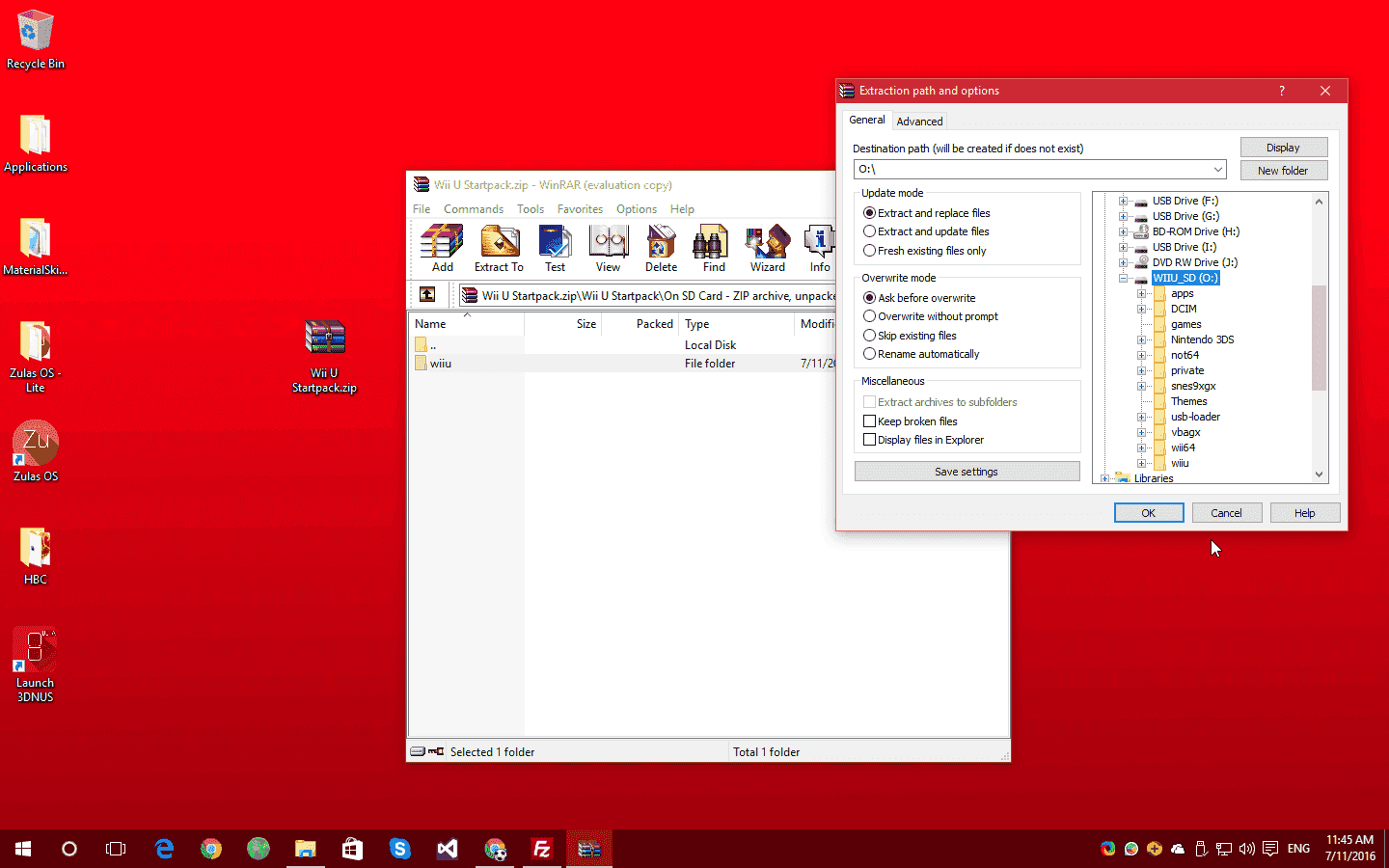Enable Keep broken files checkbox

pos(869,421)
